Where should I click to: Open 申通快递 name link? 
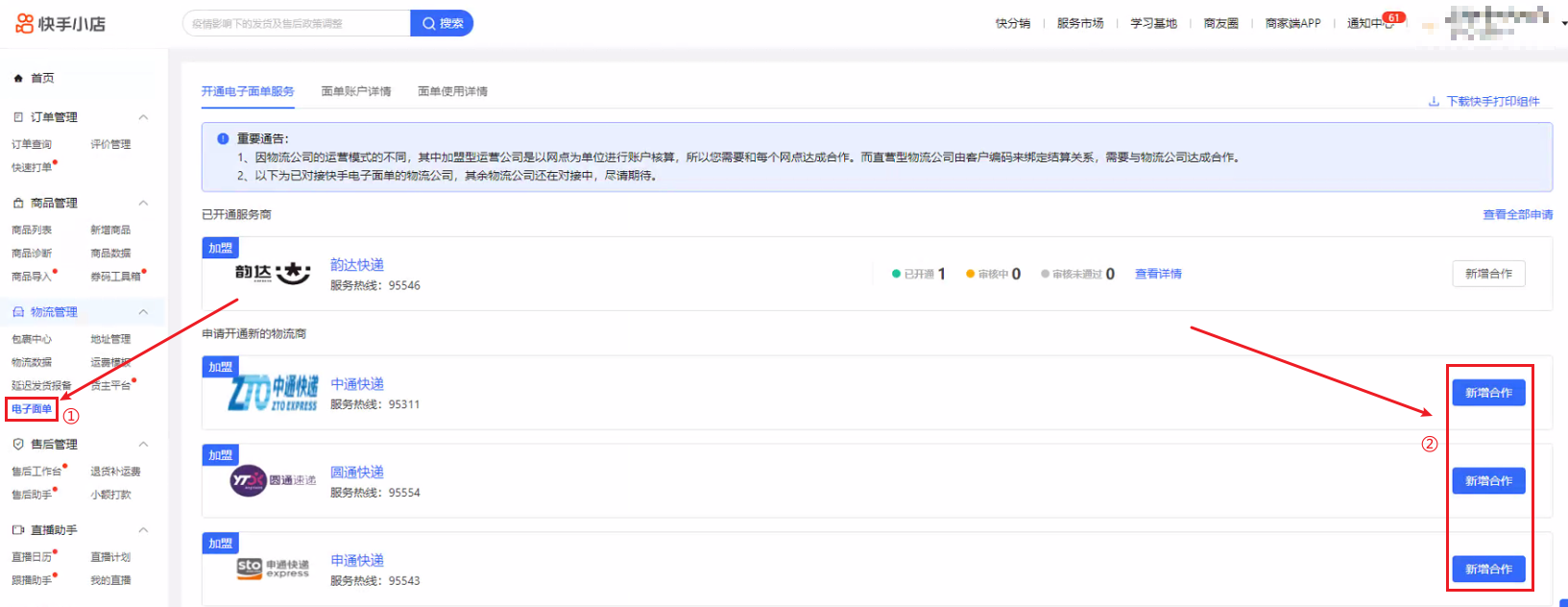click(357, 561)
